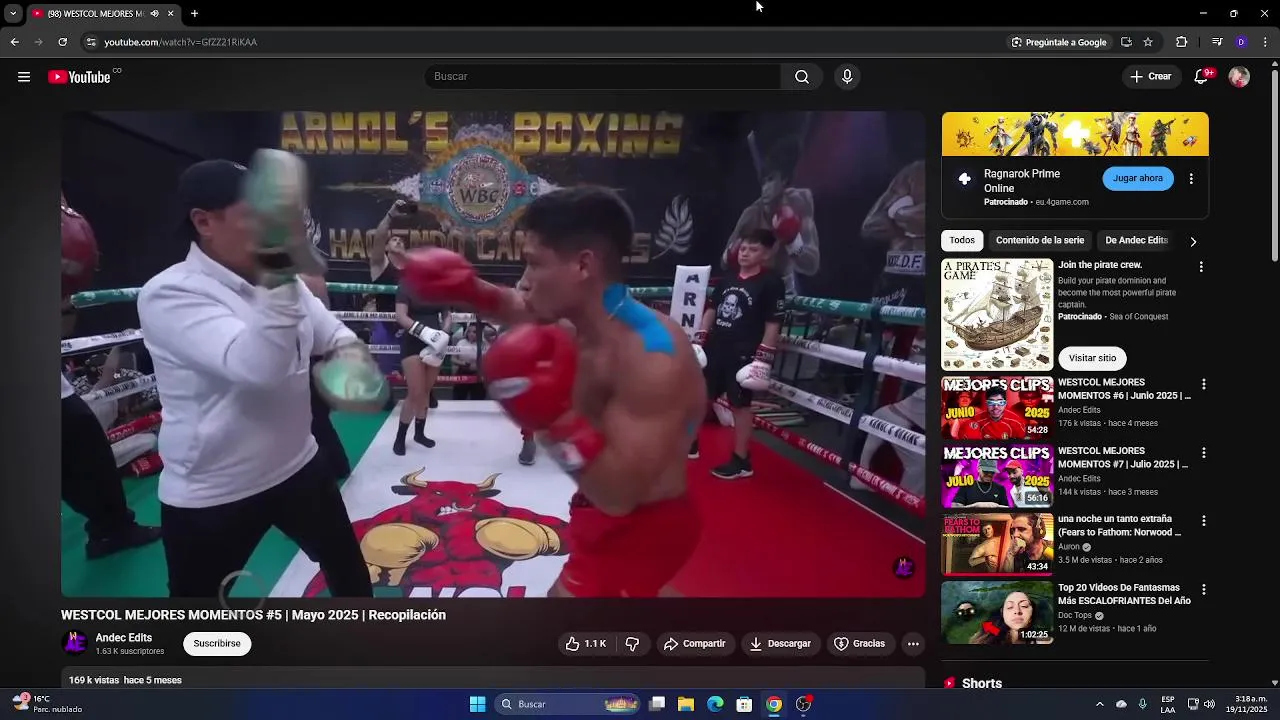Go back with browser back arrow
This screenshot has width=1280, height=720.
click(x=14, y=42)
